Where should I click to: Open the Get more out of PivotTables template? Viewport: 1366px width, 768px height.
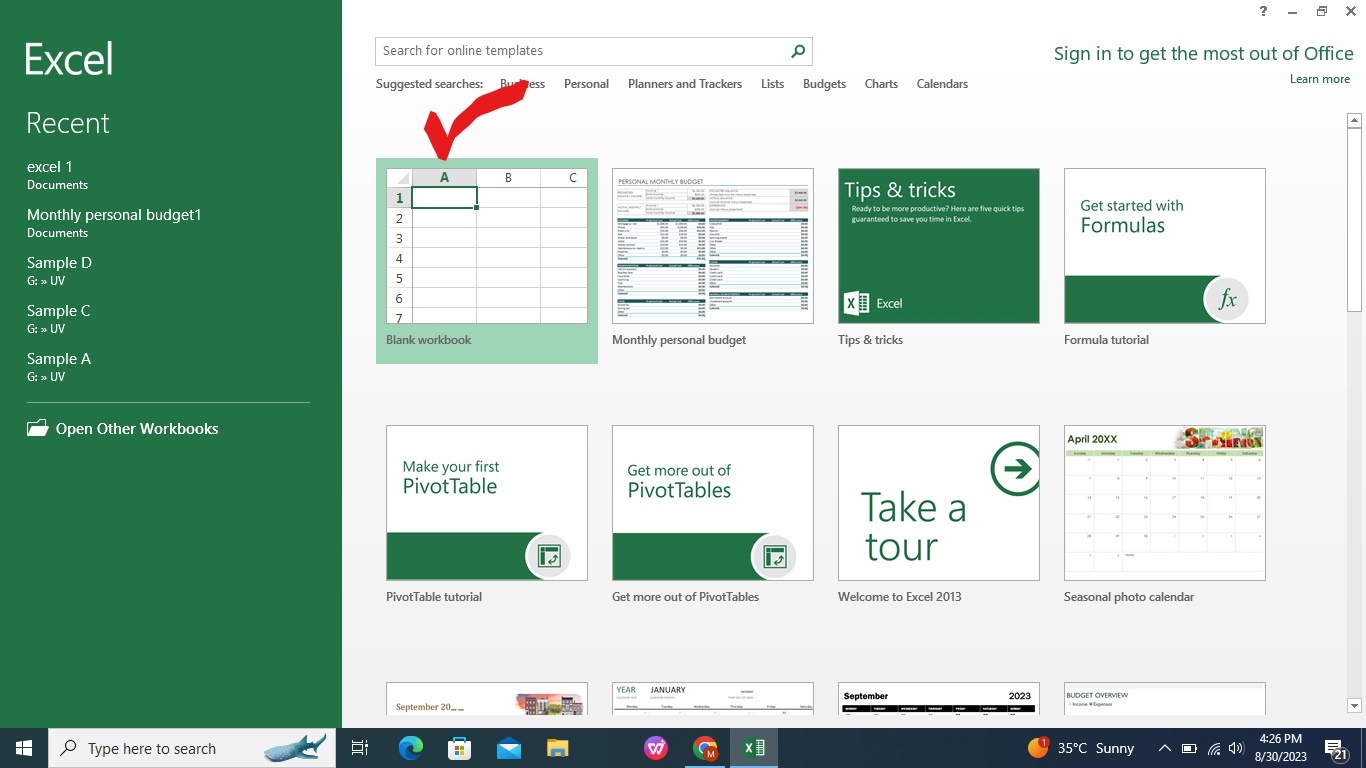click(712, 502)
